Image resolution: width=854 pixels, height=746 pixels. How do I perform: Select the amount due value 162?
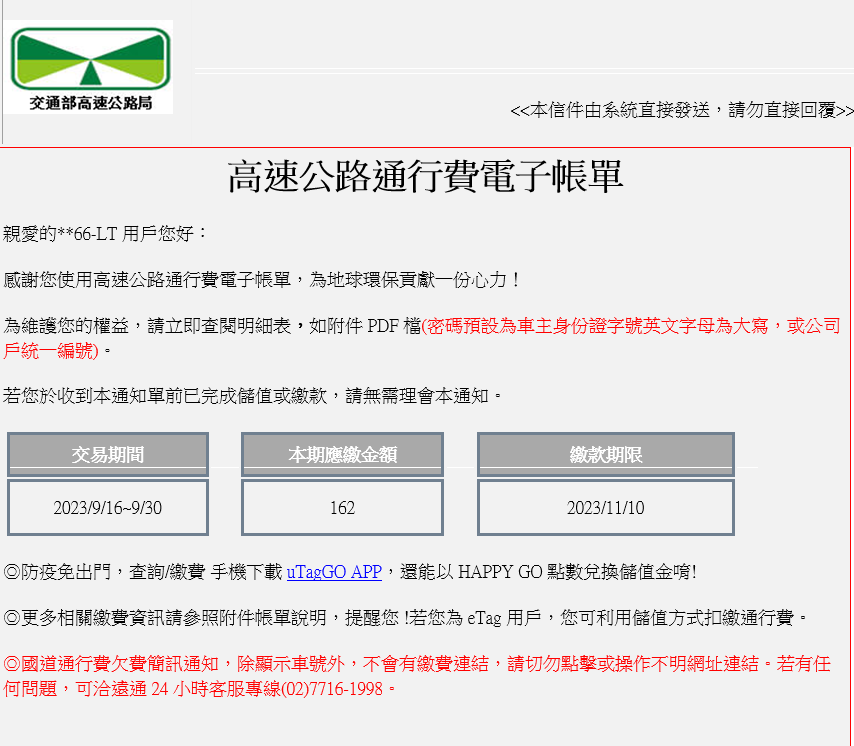tap(343, 507)
